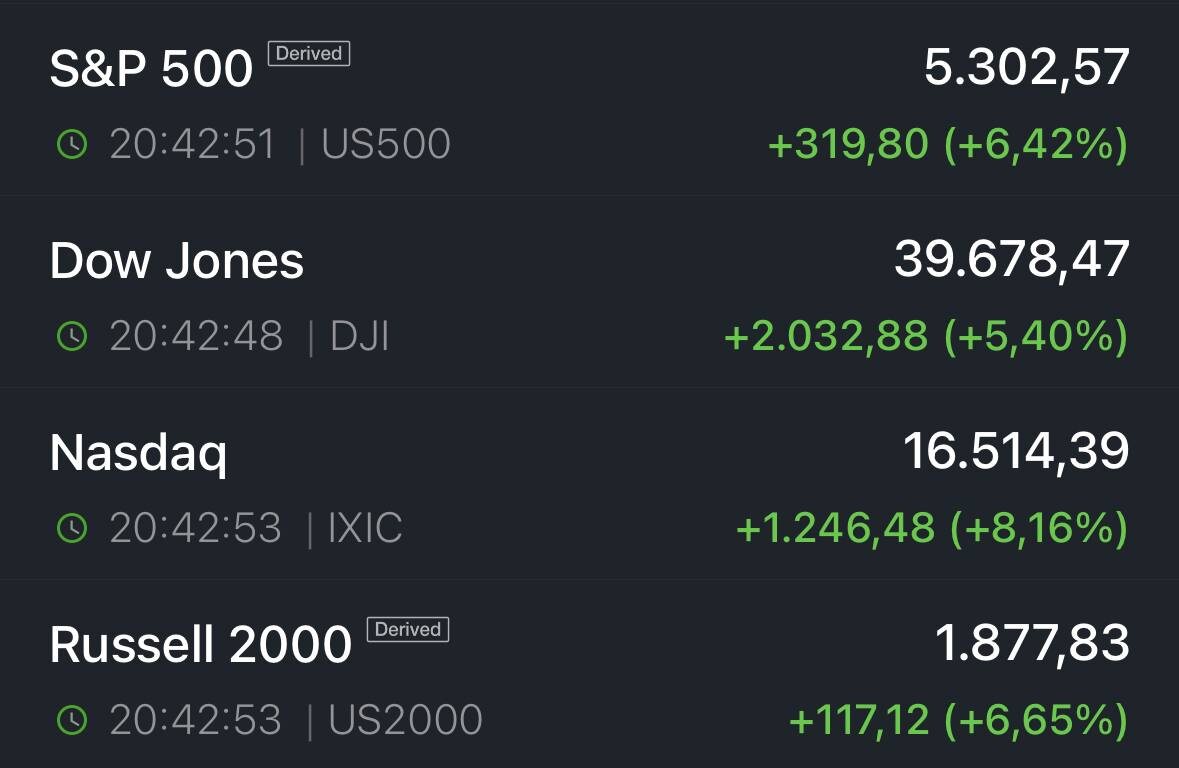Select the Nasdaq index title

[138, 454]
